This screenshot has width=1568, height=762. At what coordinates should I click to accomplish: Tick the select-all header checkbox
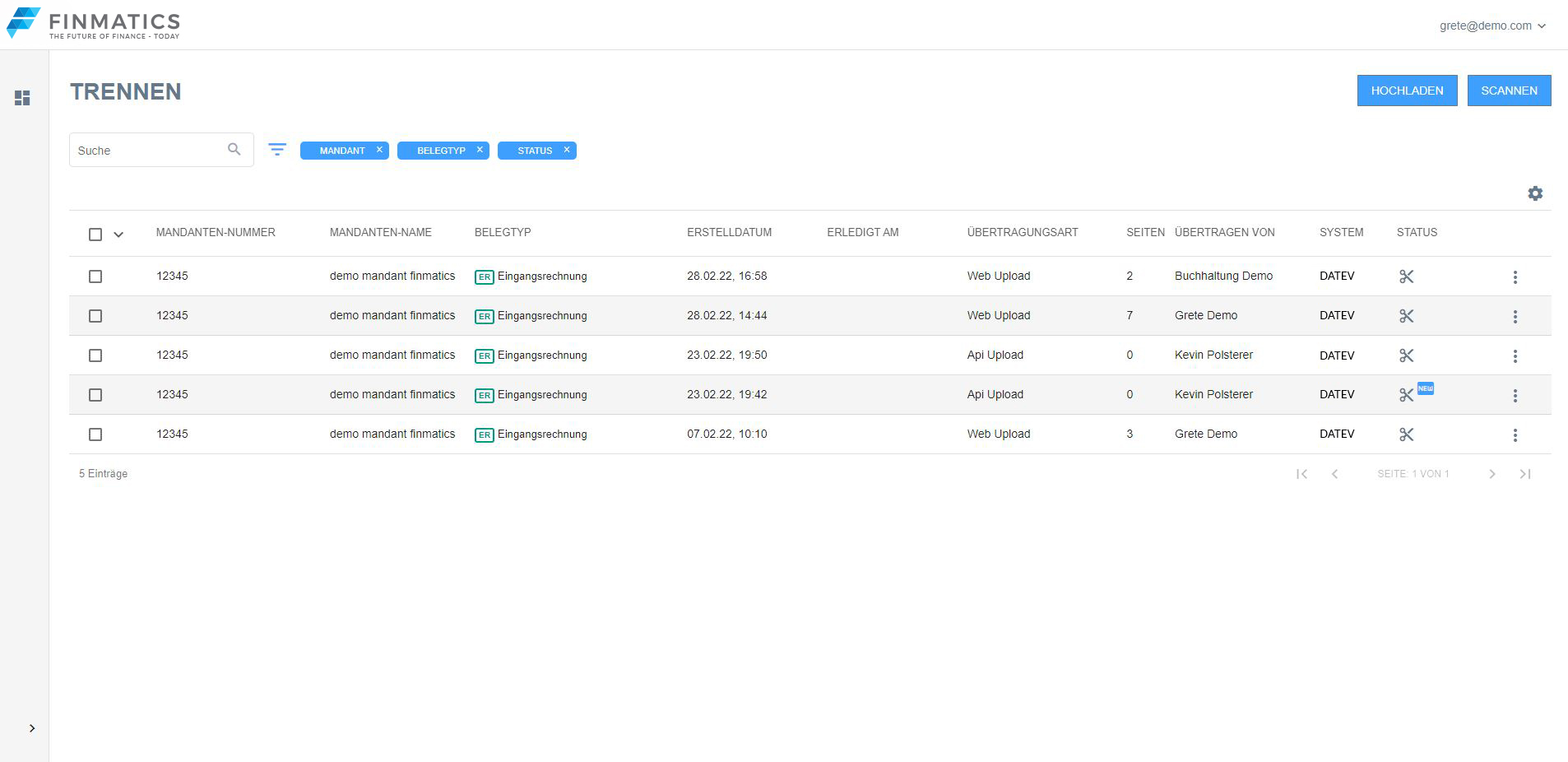(x=95, y=235)
